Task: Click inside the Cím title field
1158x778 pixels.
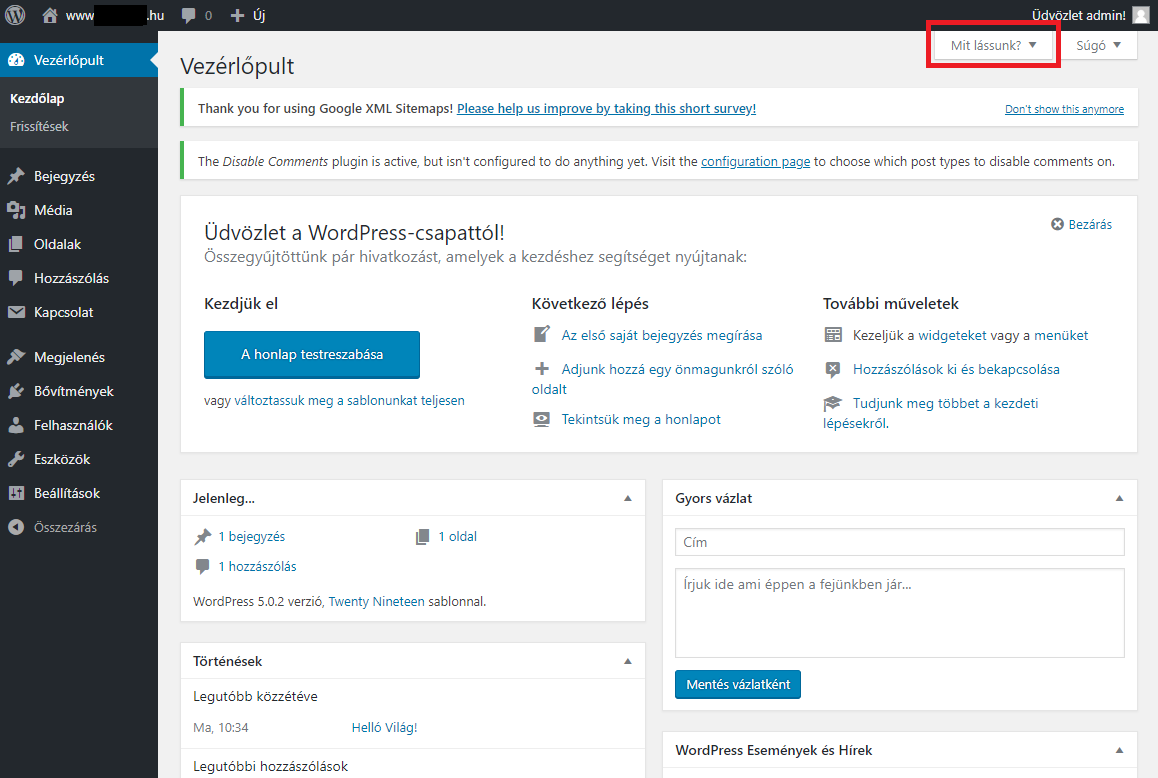Action: (900, 542)
